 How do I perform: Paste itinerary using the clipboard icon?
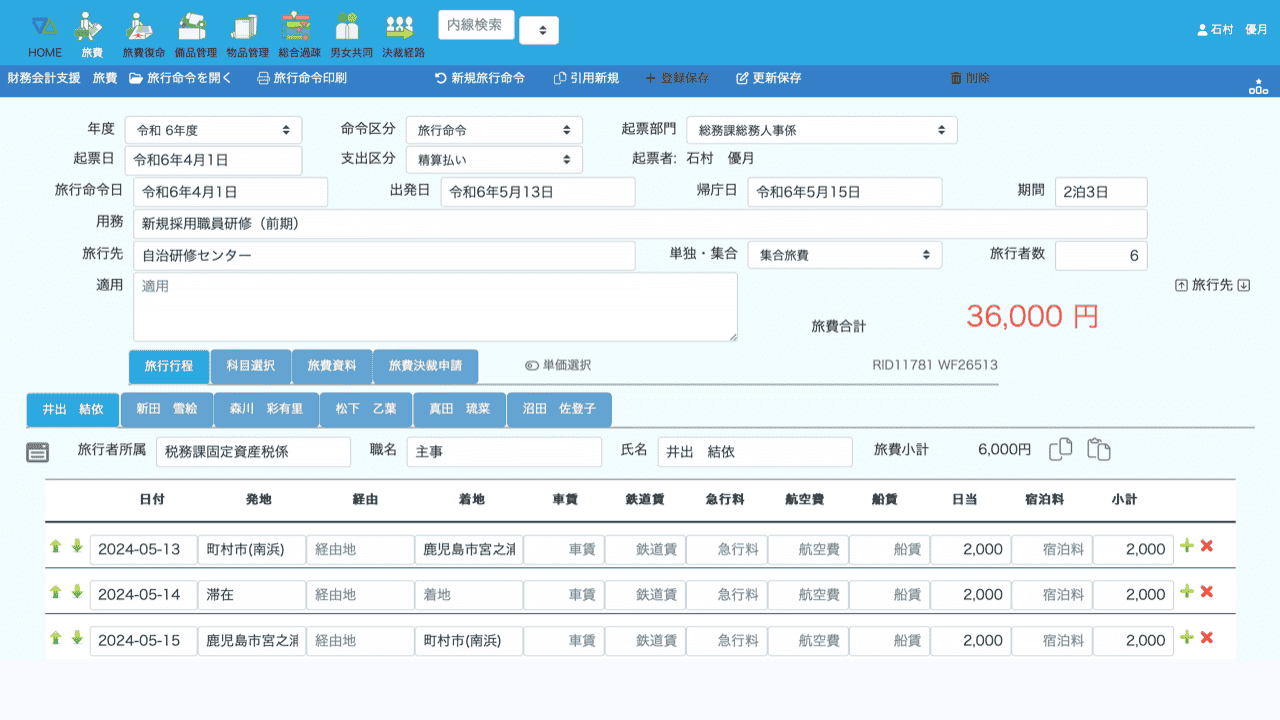tap(1099, 450)
